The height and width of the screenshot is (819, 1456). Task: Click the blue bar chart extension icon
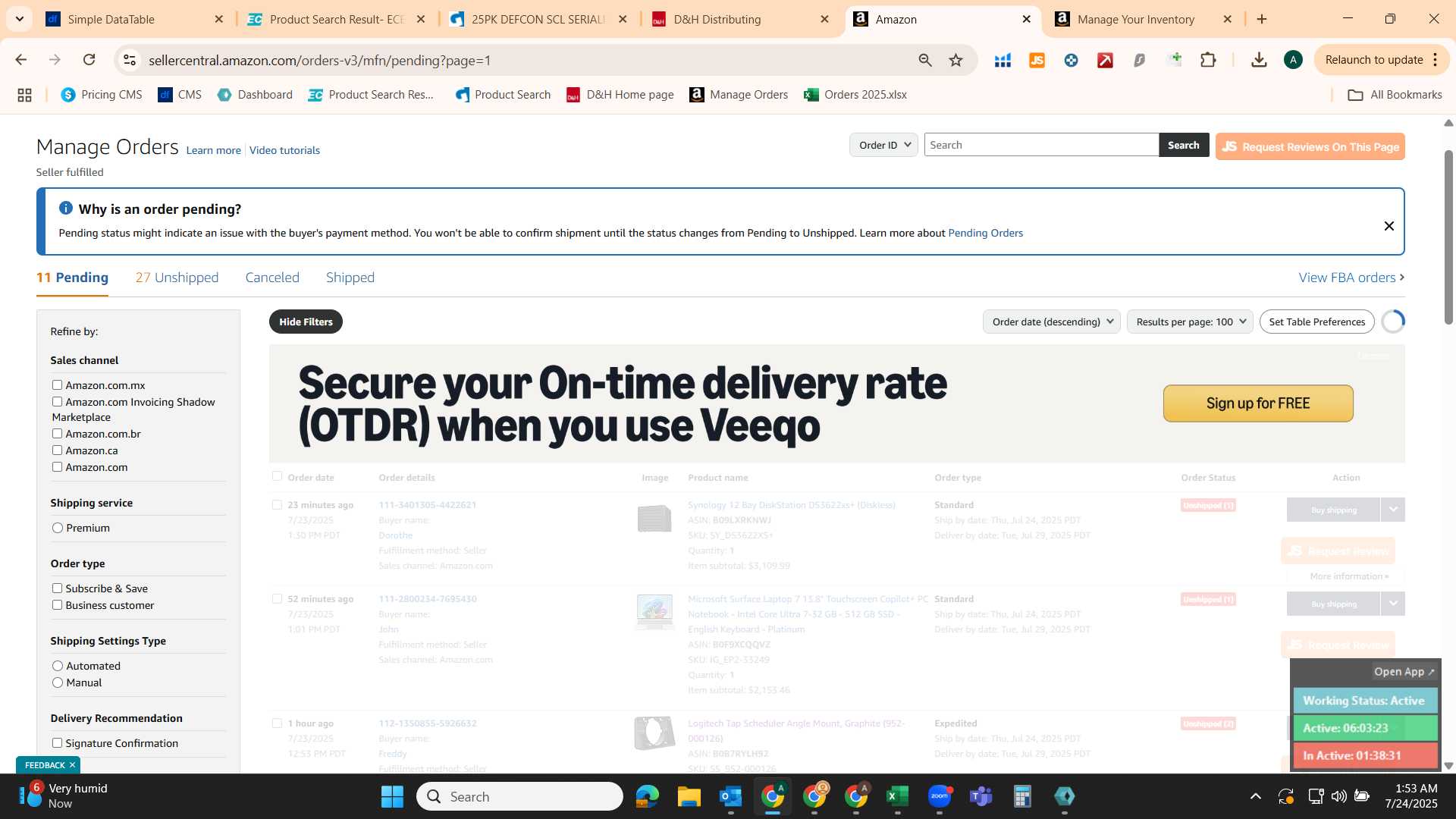point(1003,60)
